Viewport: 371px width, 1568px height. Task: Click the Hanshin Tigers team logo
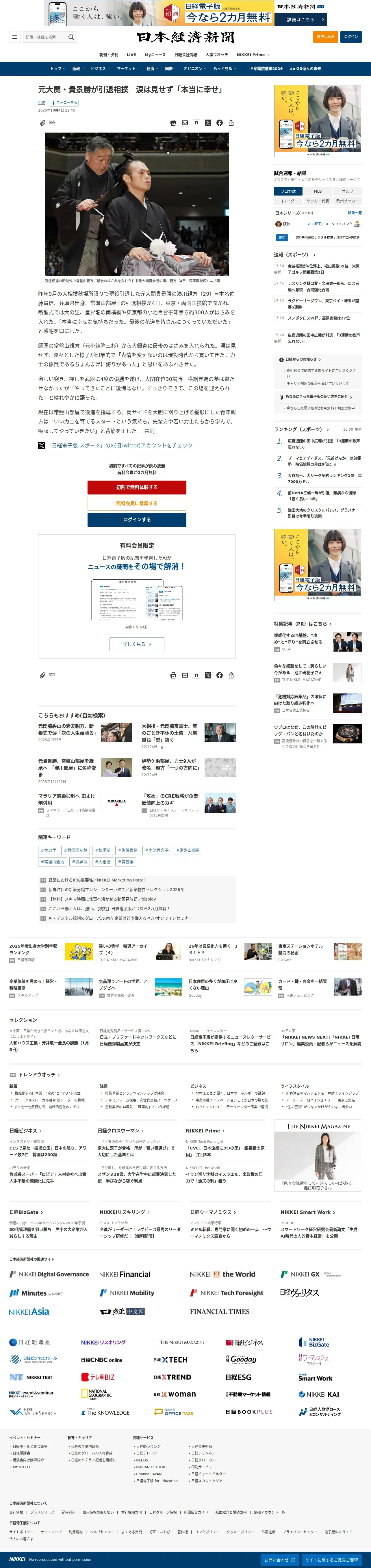click(x=279, y=224)
